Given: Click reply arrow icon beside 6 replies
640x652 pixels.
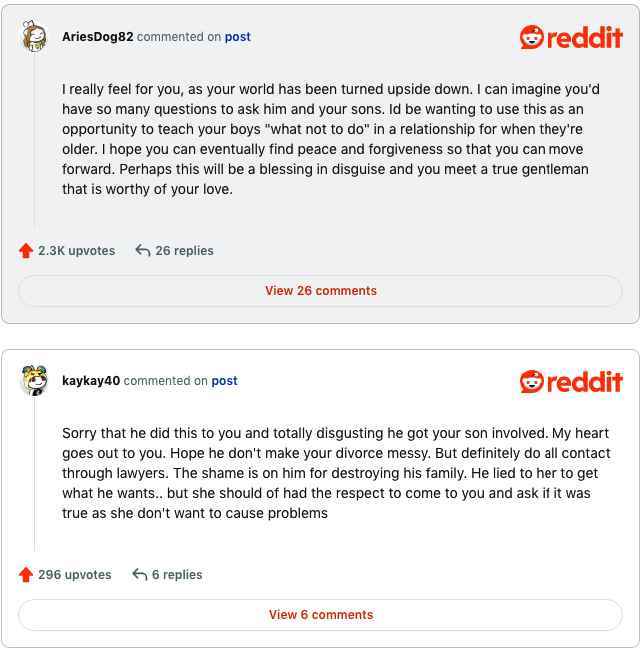Looking at the screenshot, I should (x=140, y=575).
